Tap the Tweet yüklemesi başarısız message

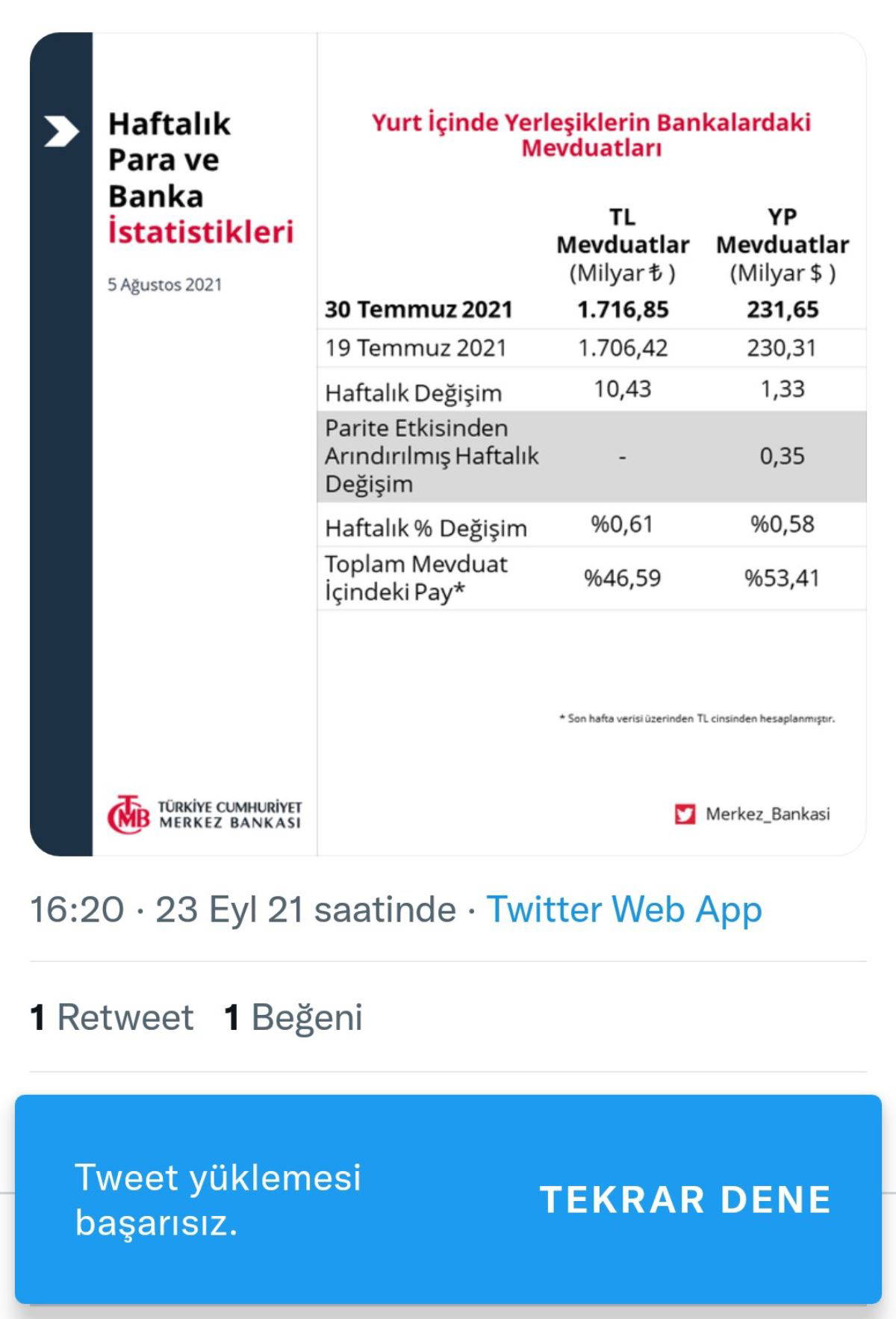click(217, 1199)
